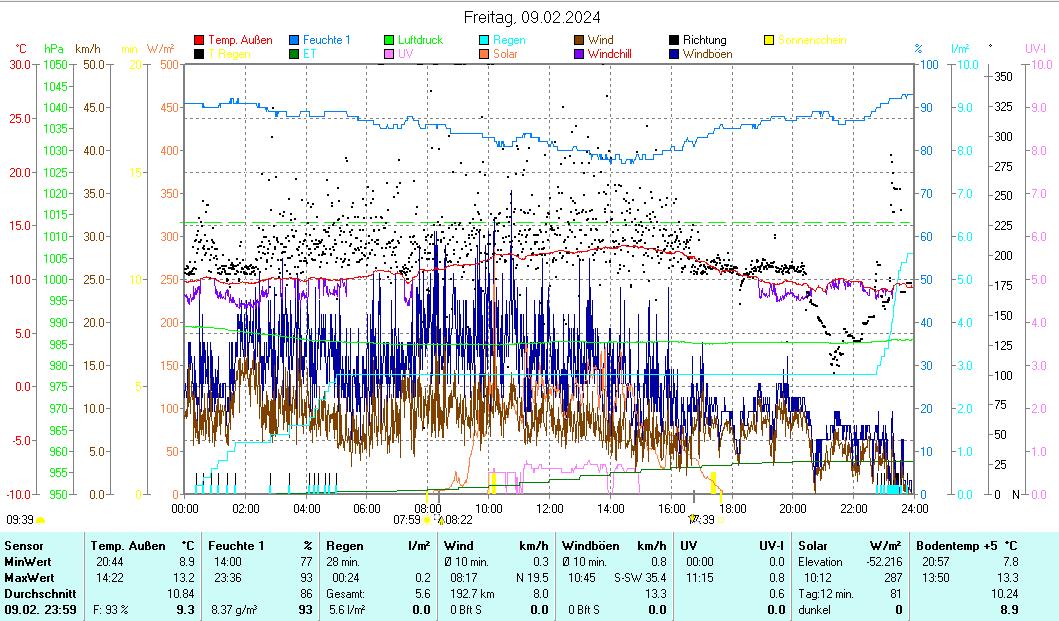This screenshot has height=621, width=1059.
Task: Click the cyan Regen legend square
Action: click(x=484, y=41)
